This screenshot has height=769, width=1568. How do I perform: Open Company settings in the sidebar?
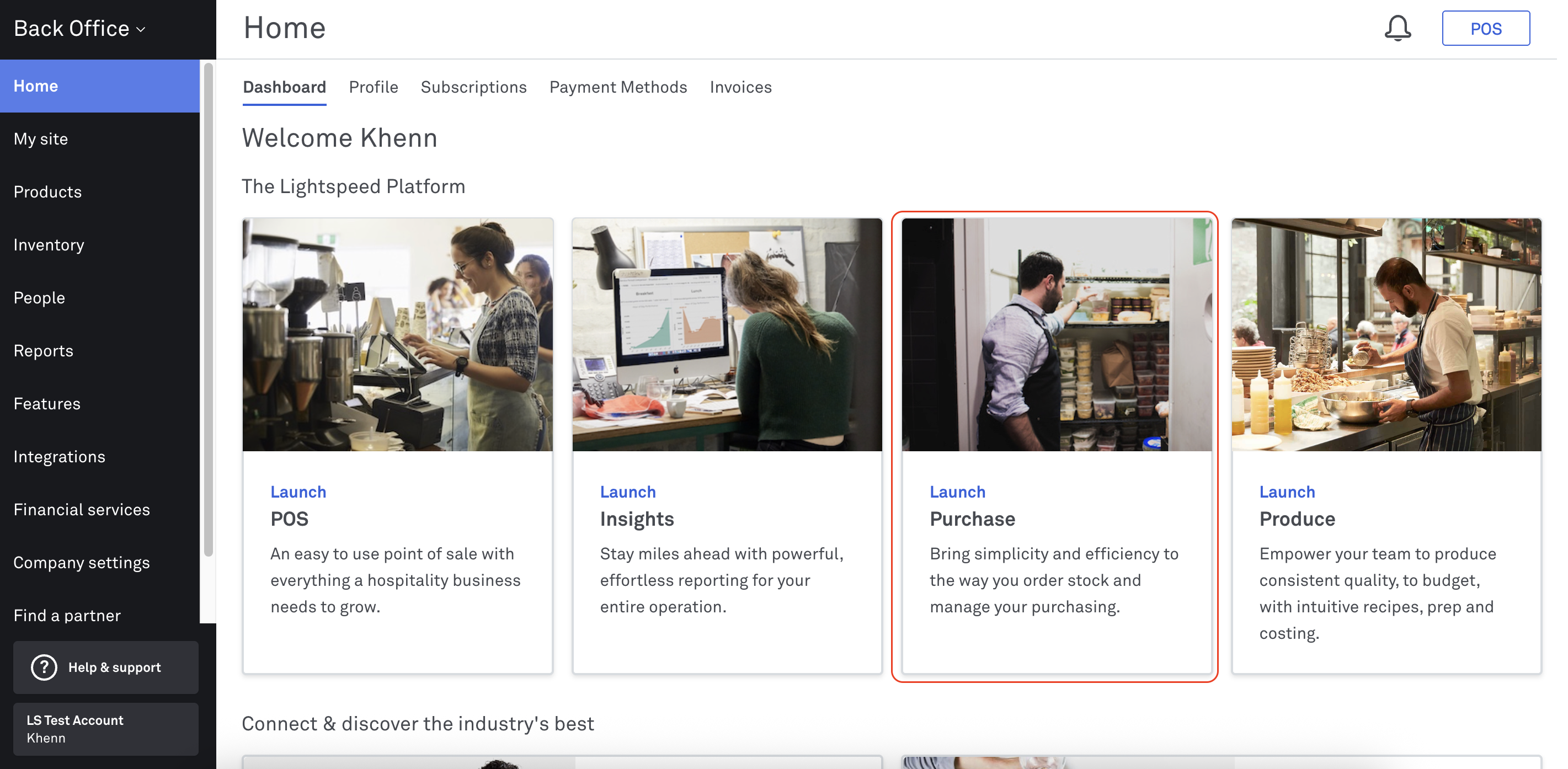pos(100,562)
